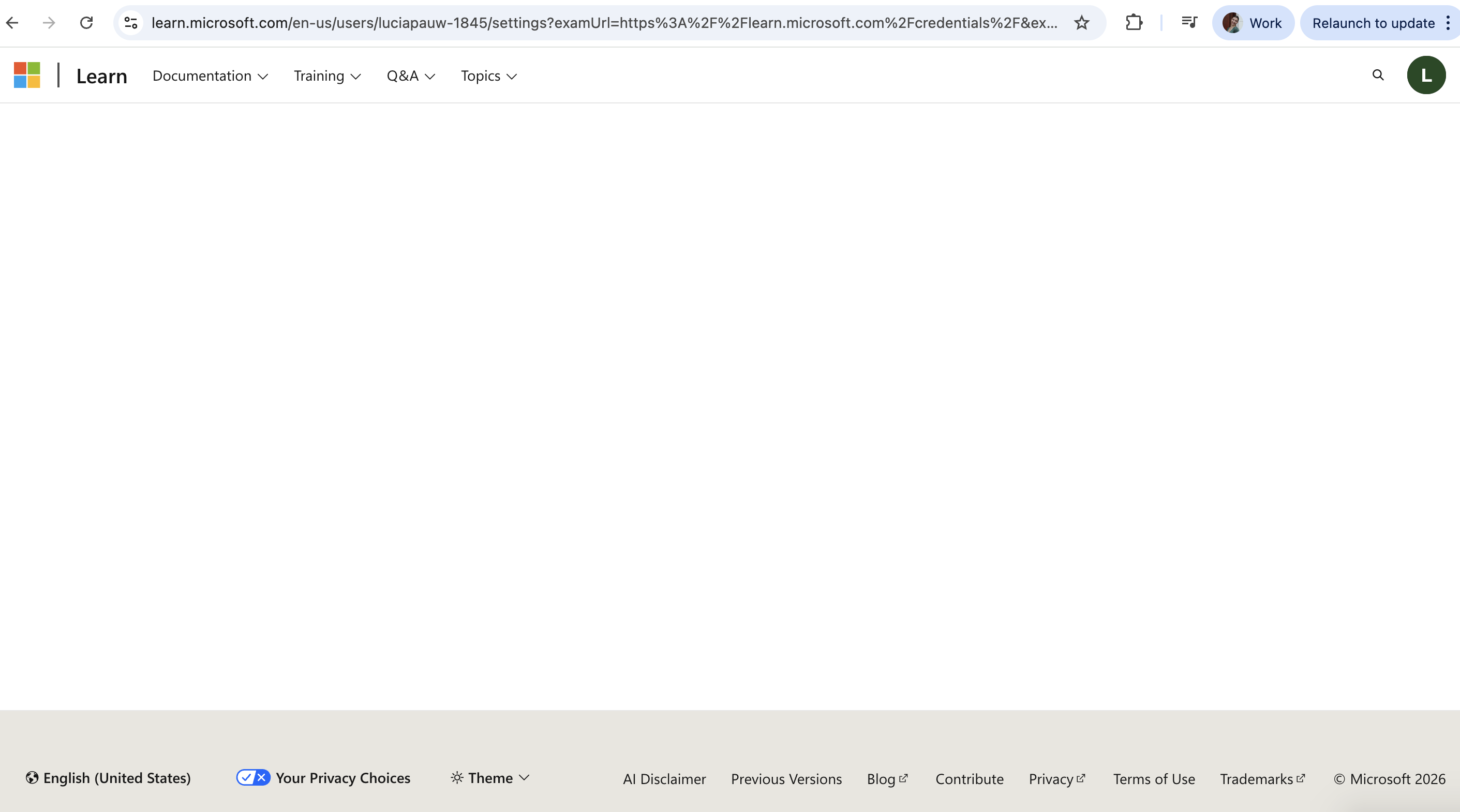Open the search magnifier icon

point(1378,76)
